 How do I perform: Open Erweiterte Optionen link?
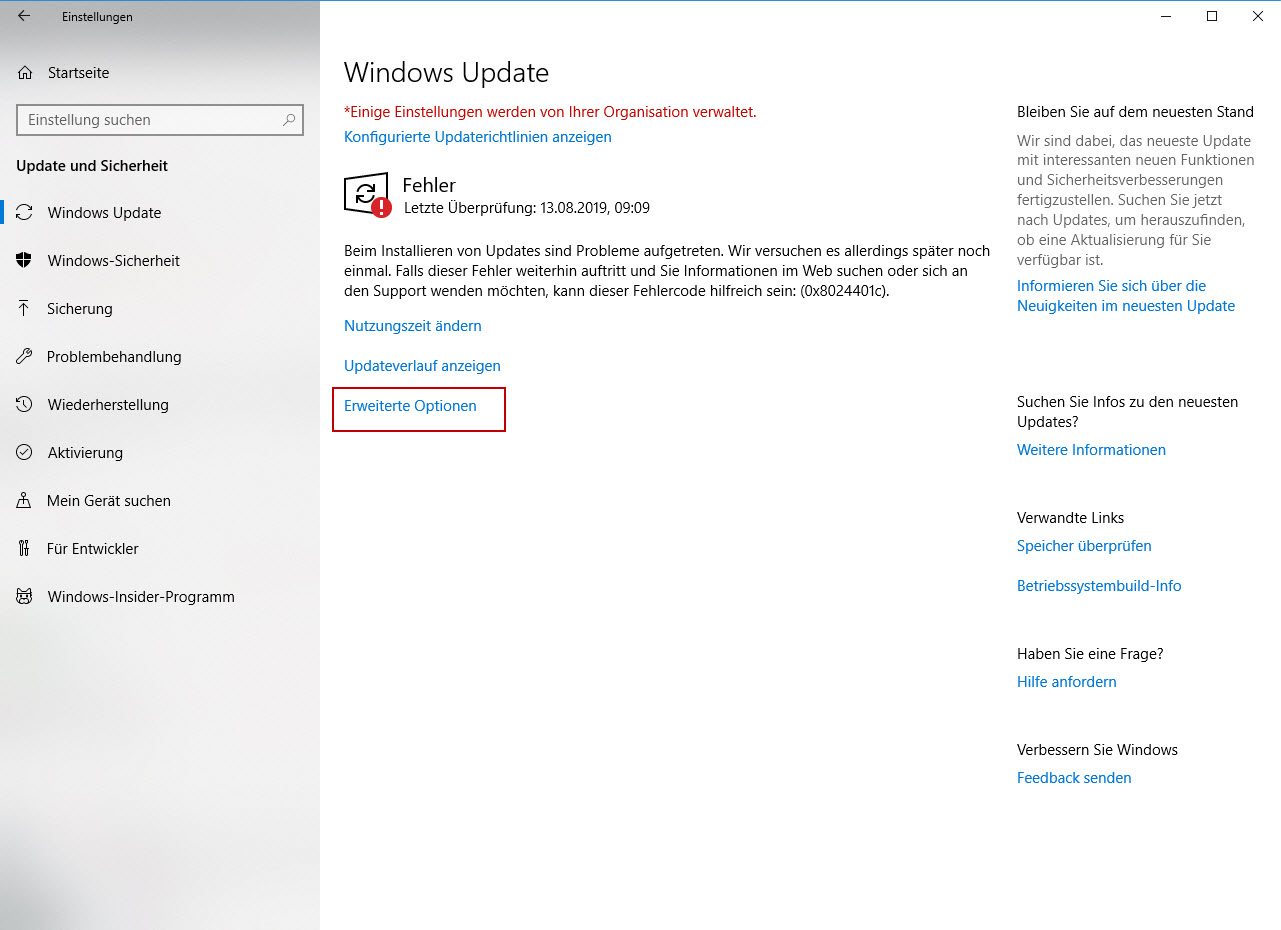click(410, 406)
